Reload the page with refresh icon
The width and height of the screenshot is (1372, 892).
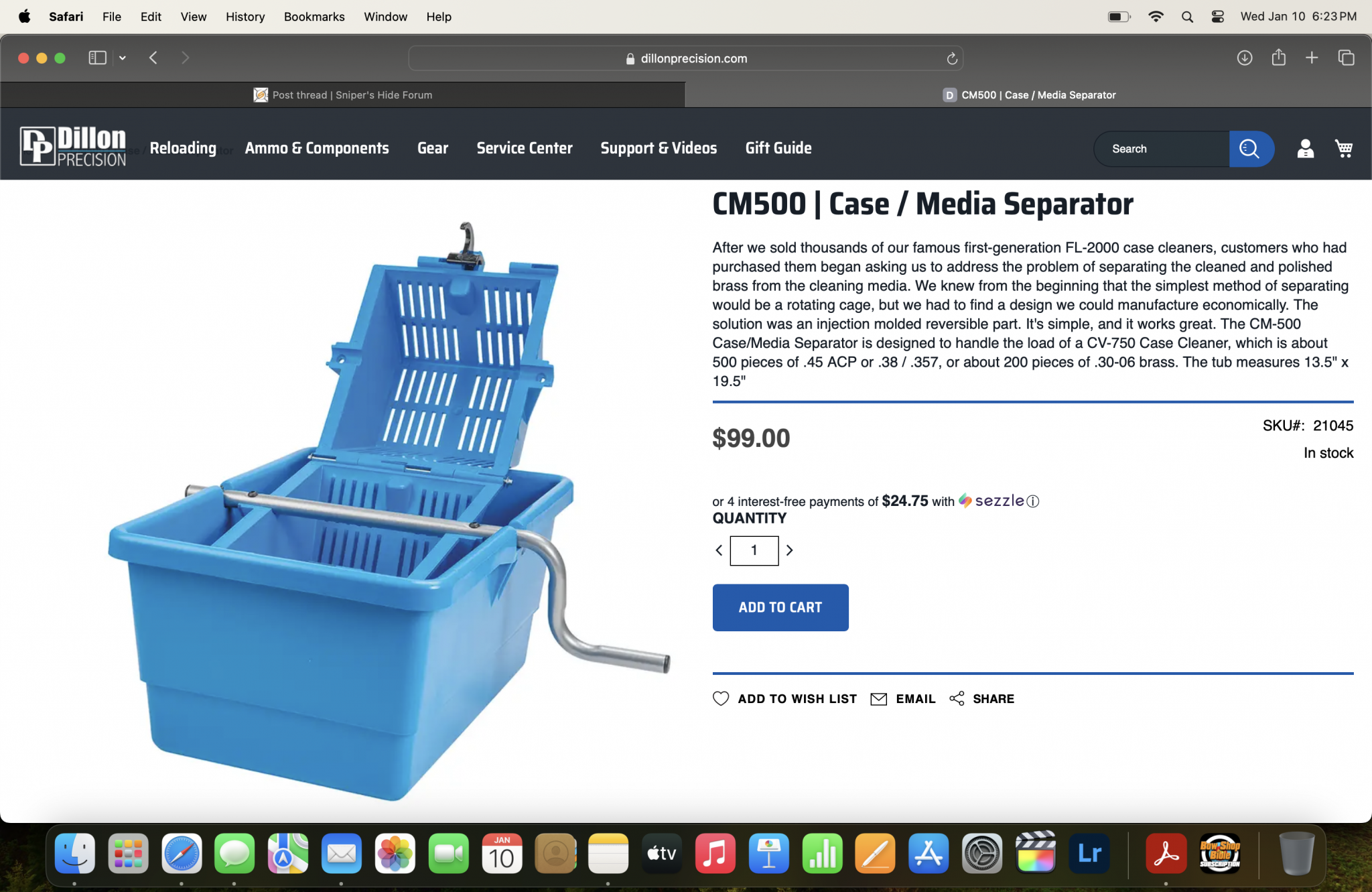pyautogui.click(x=952, y=58)
